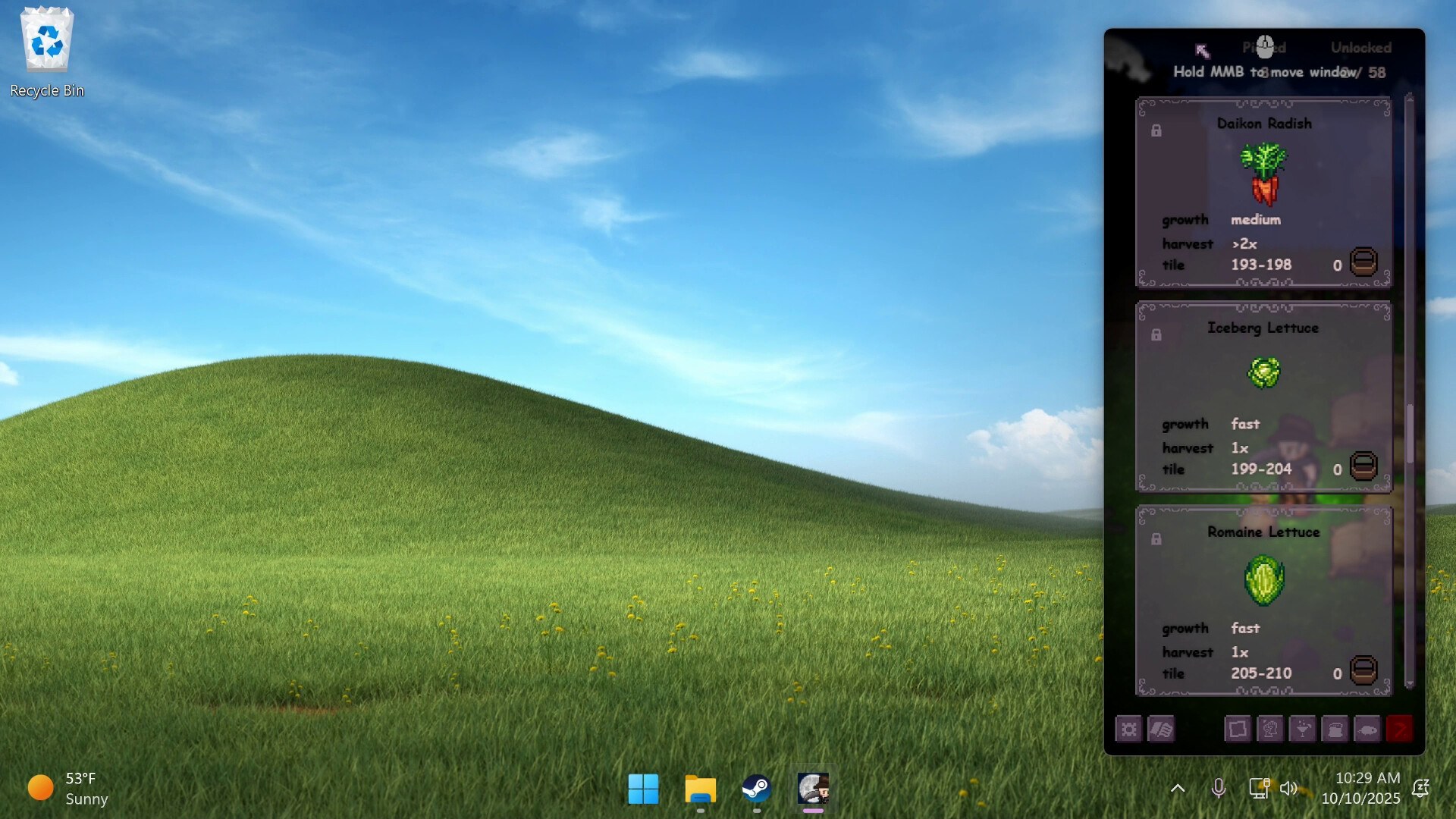Viewport: 1456px width, 819px height.
Task: Switch to the Unlocked tab
Action: tap(1360, 48)
